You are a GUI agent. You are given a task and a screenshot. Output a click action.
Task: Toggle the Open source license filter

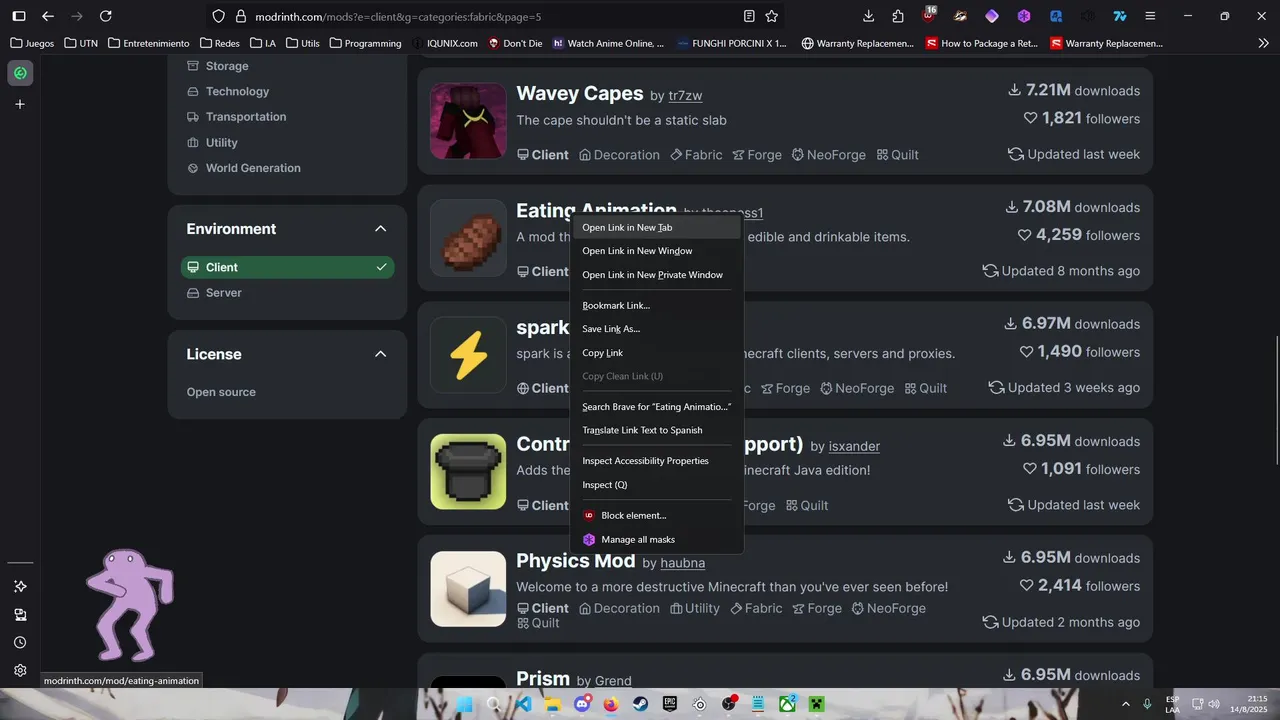click(x=221, y=392)
